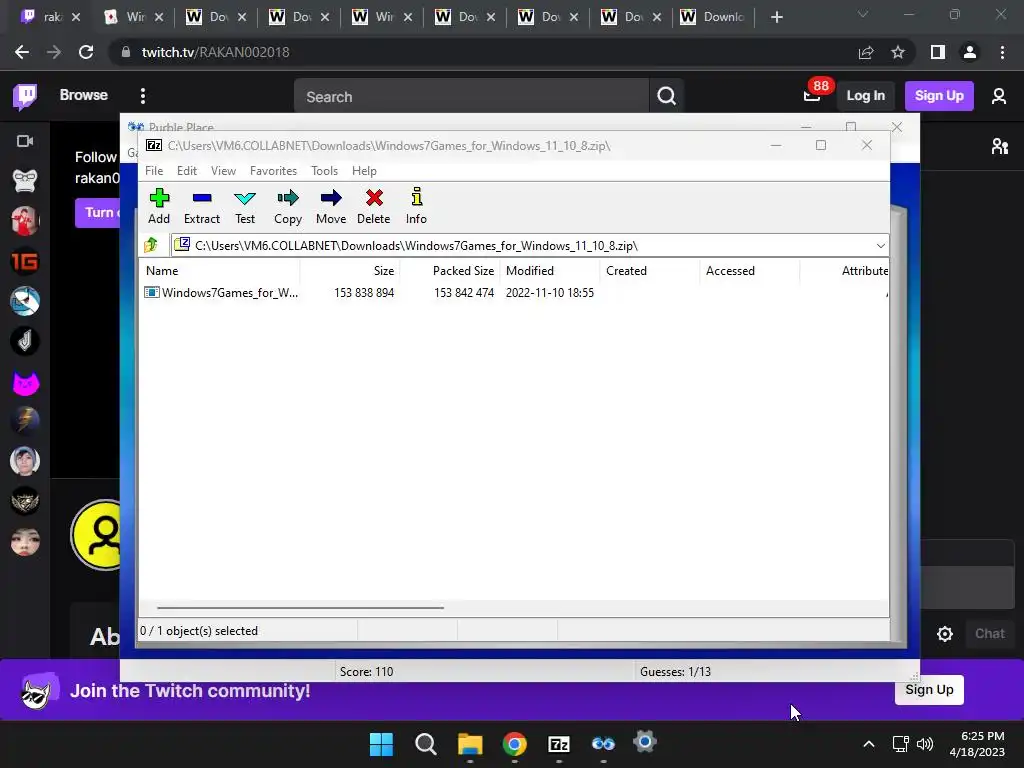
Task: Open the Twitch three-dot more menu
Action: (142, 96)
